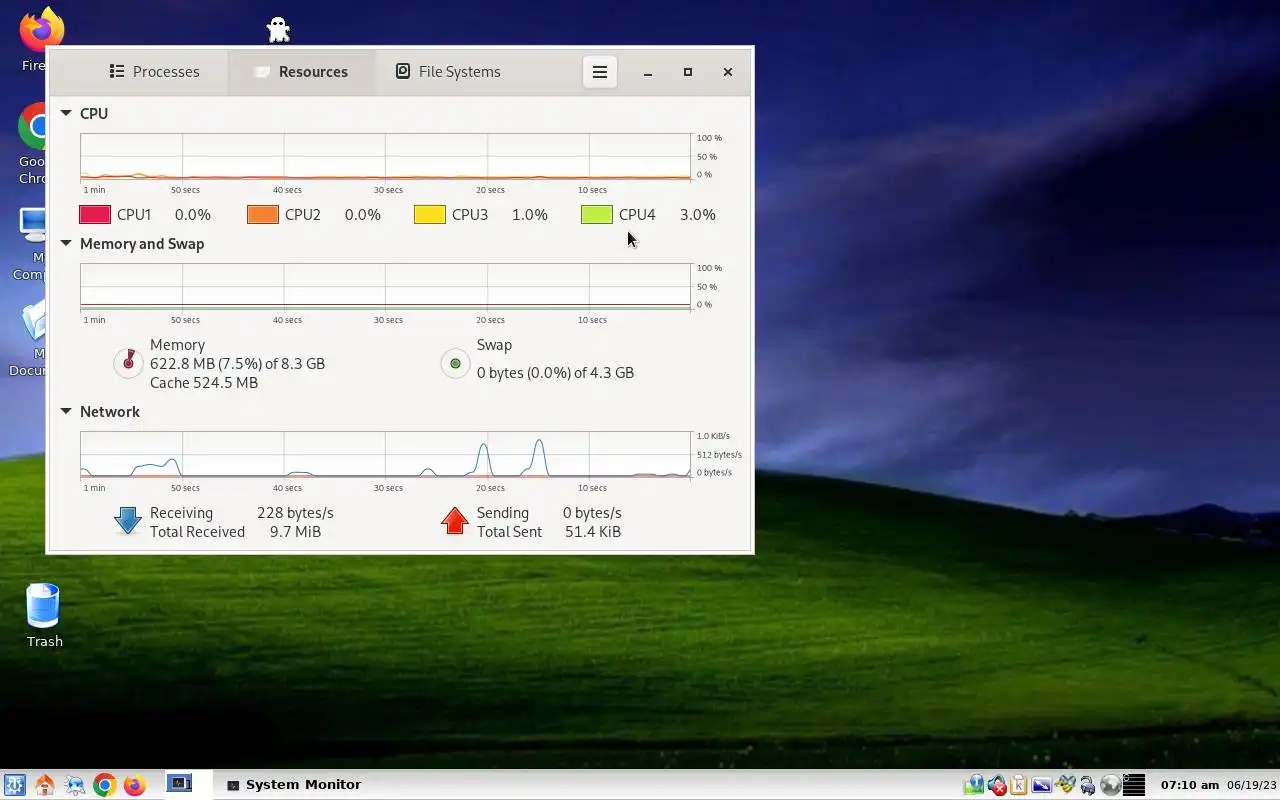The height and width of the screenshot is (800, 1280).
Task: Launch Firefox from the taskbar
Action: tap(134, 785)
